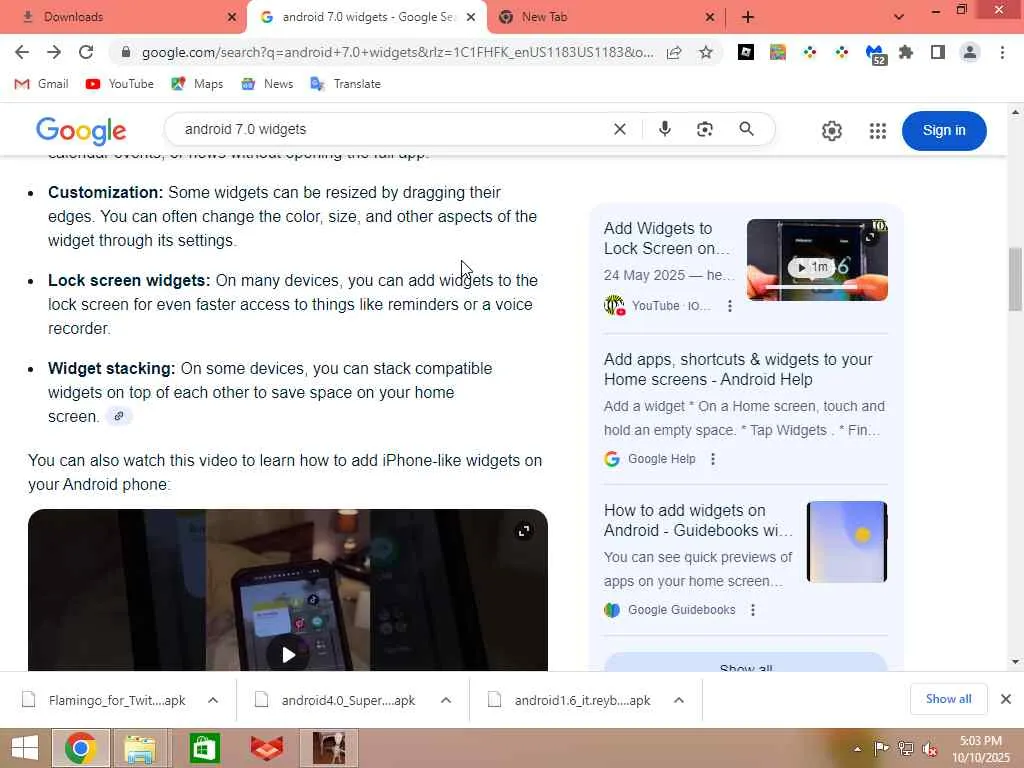Viewport: 1024px width, 768px height.
Task: Click the Google logo
Action: click(x=81, y=131)
